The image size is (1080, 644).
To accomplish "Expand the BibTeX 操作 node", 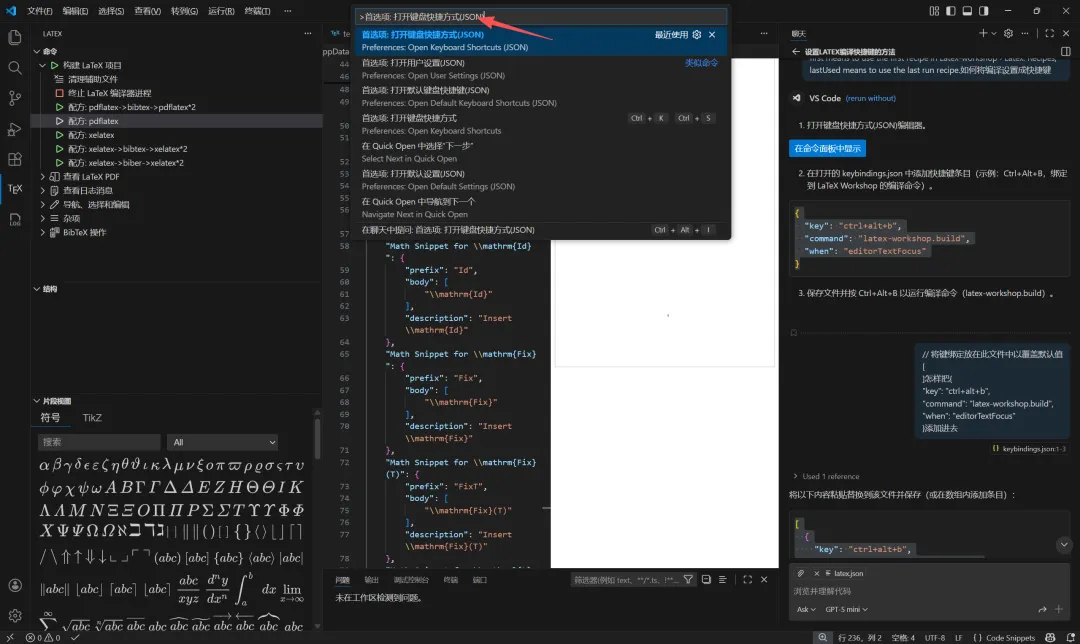I will click(43, 233).
